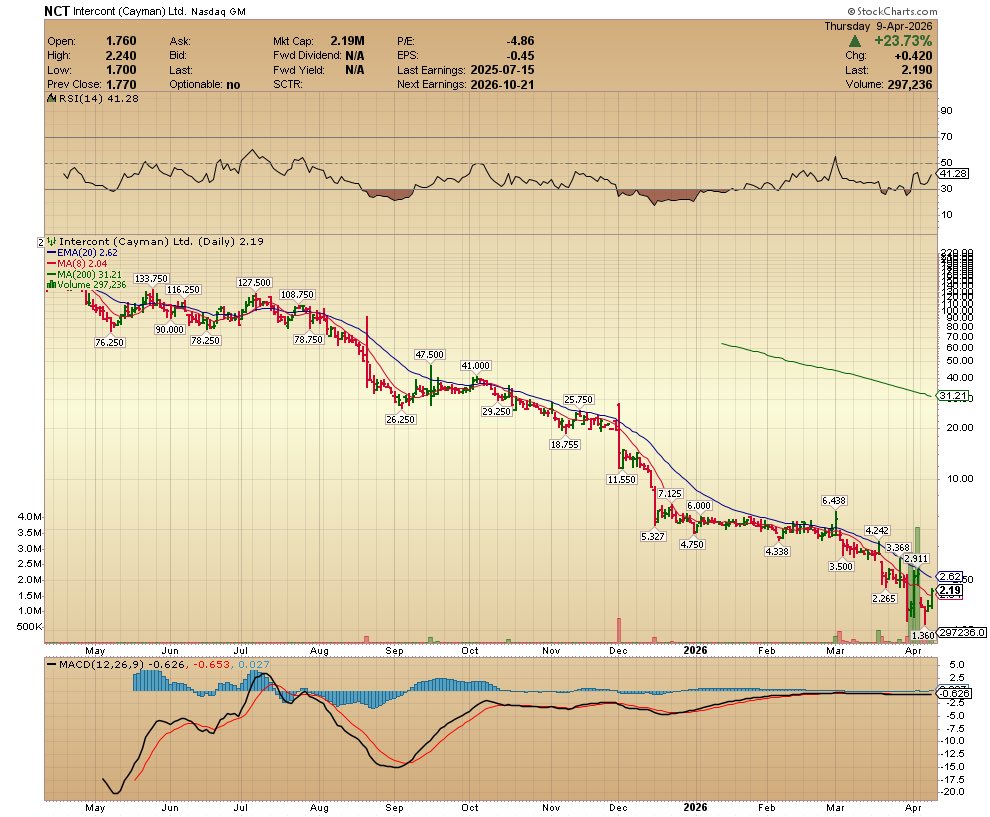
Task: Click the 2.265 price low label
Action: [884, 598]
